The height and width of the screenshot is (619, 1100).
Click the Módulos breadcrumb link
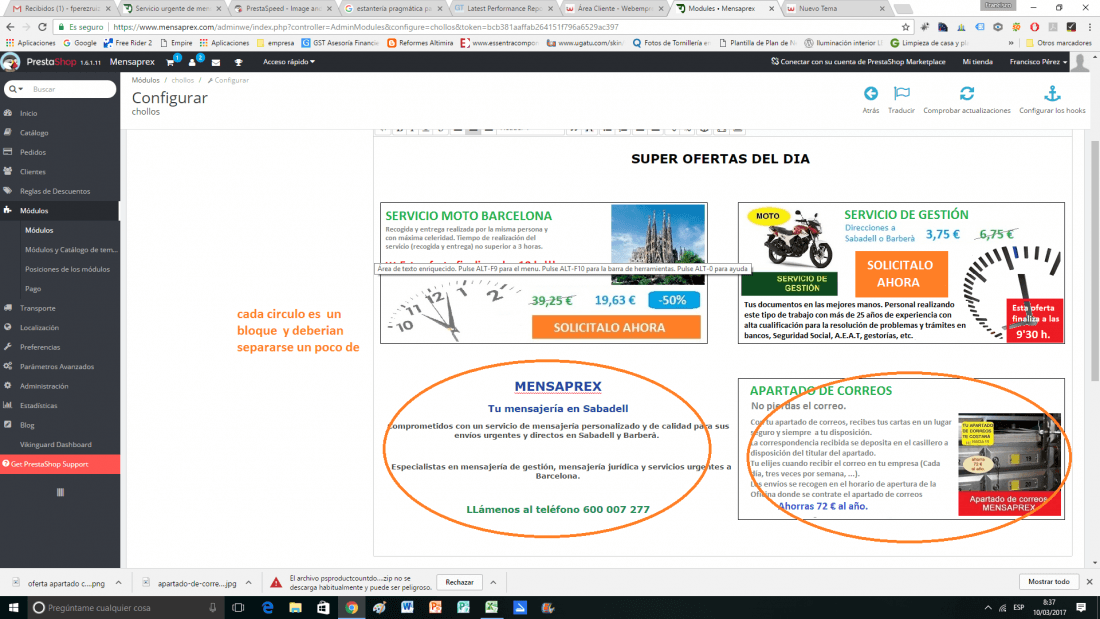(x=145, y=80)
